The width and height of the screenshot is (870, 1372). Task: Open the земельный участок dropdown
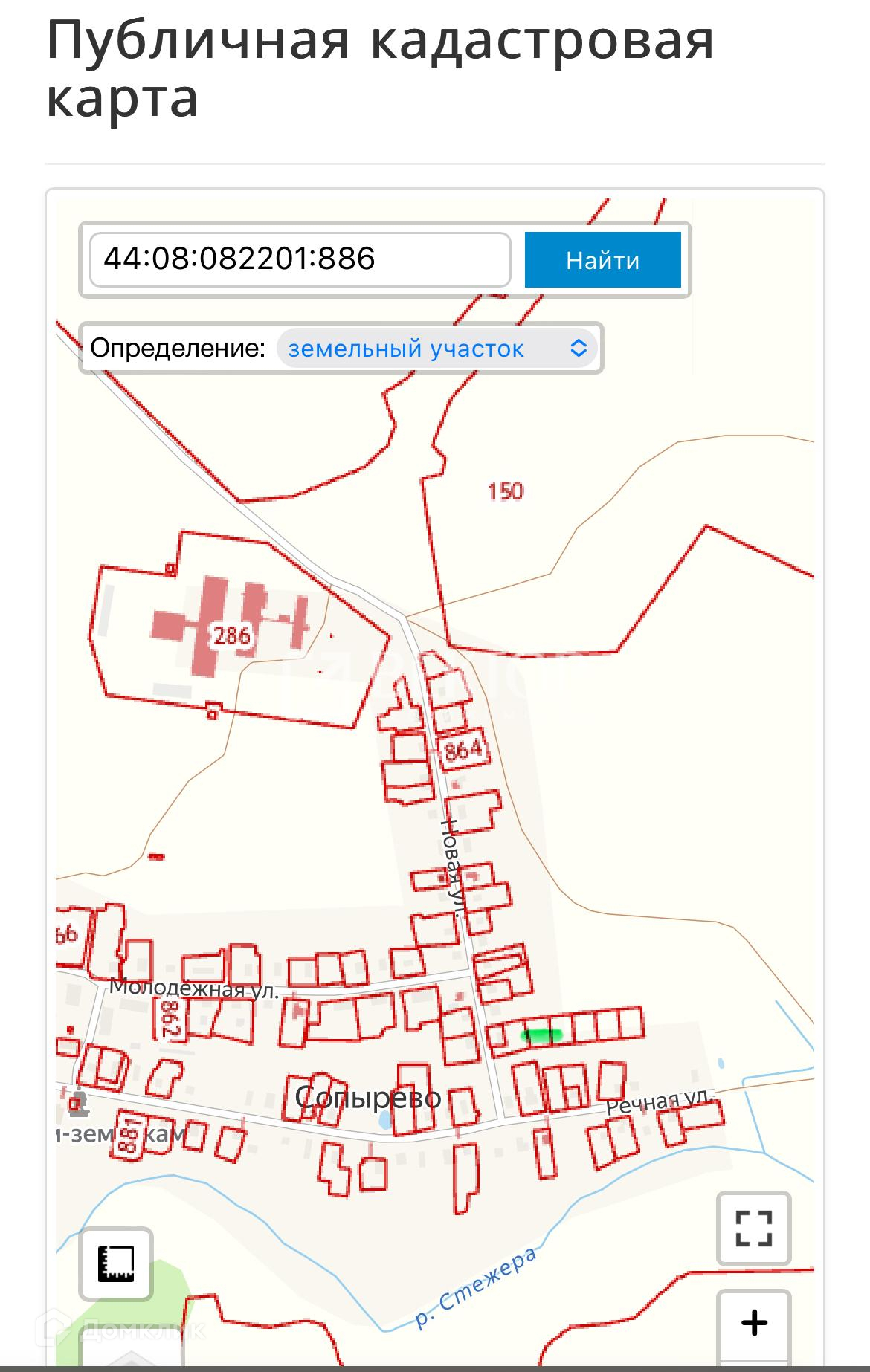[437, 348]
